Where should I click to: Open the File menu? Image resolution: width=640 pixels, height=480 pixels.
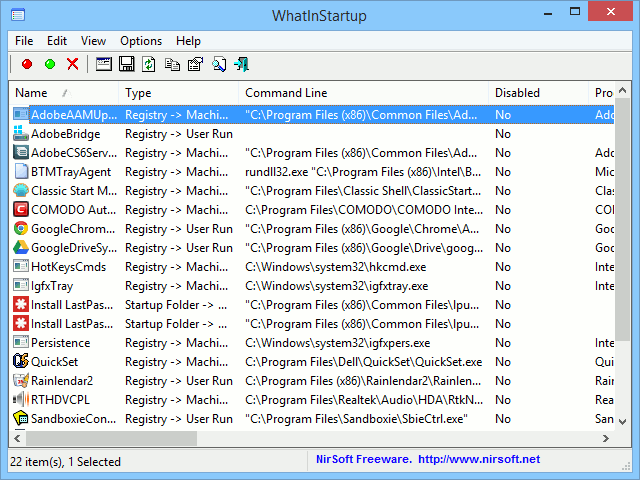[24, 41]
